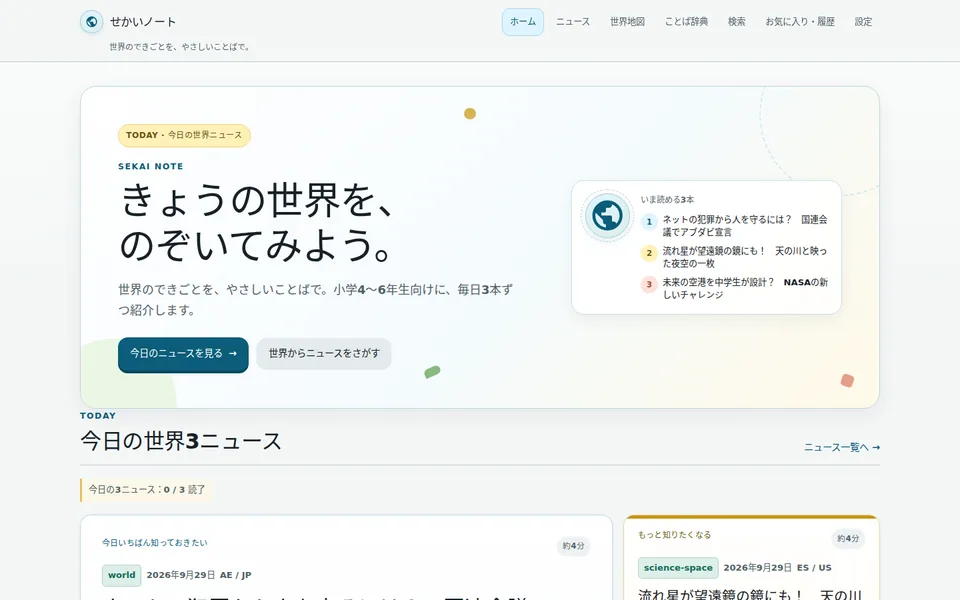Click the number 3 badge in story list
This screenshot has height=600, width=960.
[649, 284]
